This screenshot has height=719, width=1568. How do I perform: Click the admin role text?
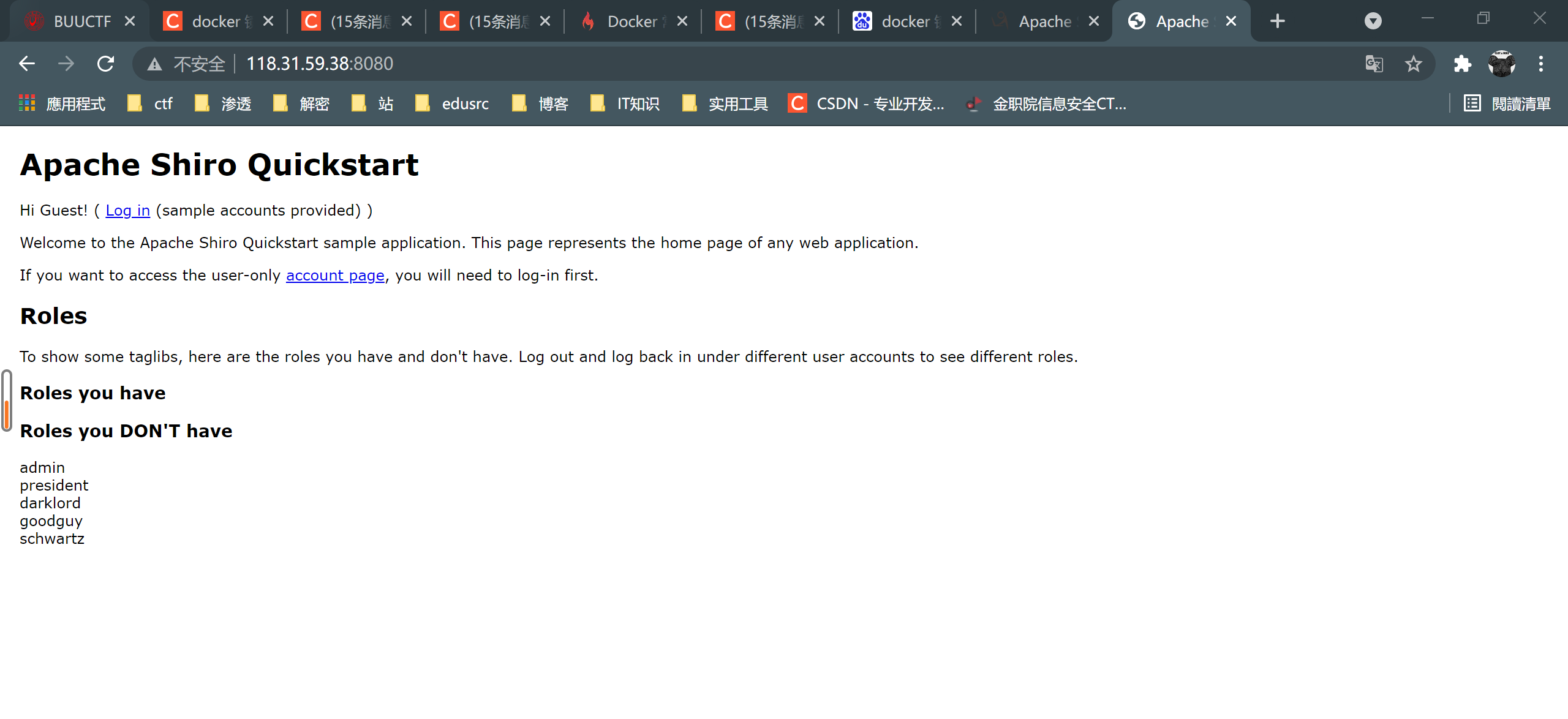click(x=42, y=468)
